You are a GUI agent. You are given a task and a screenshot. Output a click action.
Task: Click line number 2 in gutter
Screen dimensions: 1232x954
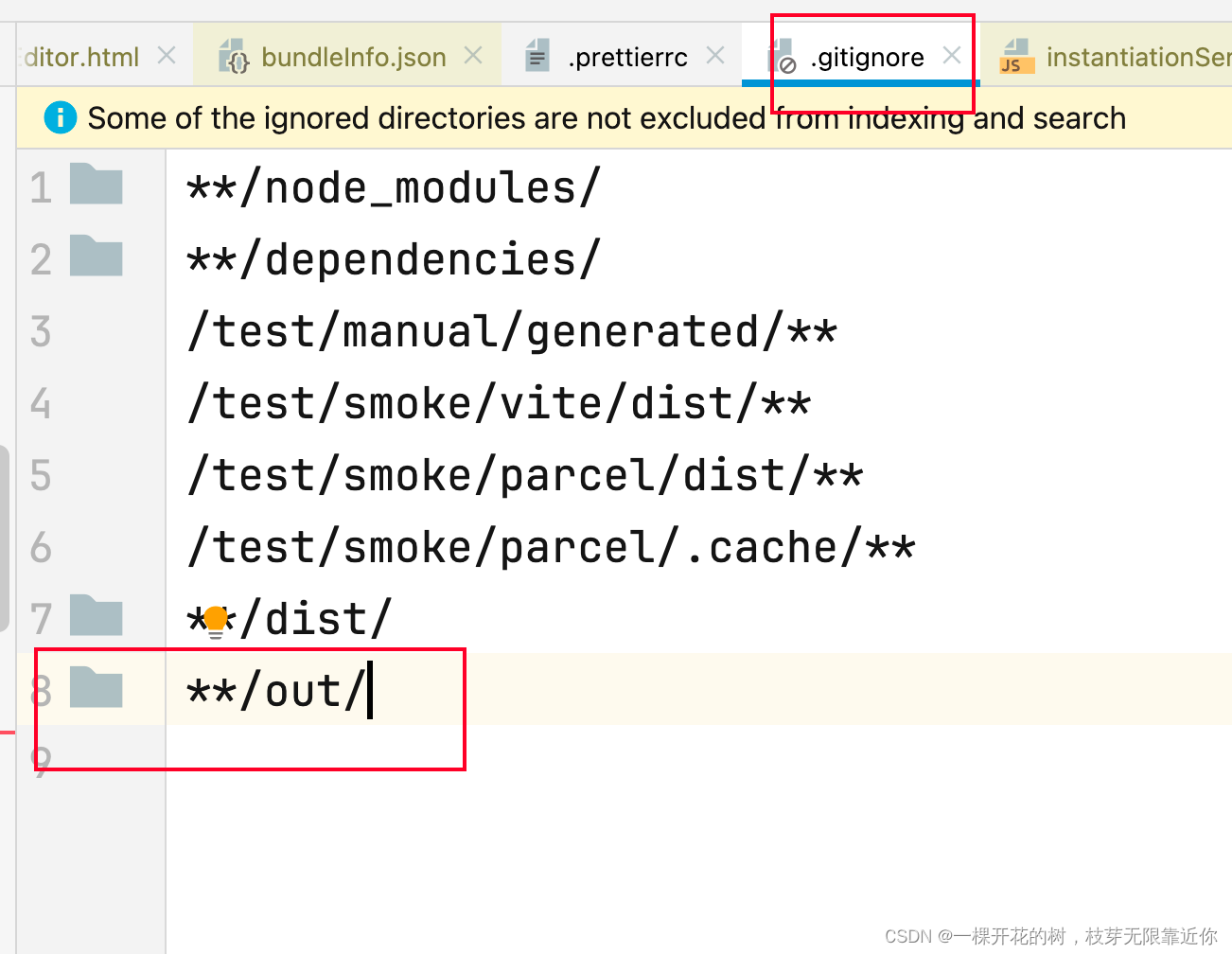40,260
